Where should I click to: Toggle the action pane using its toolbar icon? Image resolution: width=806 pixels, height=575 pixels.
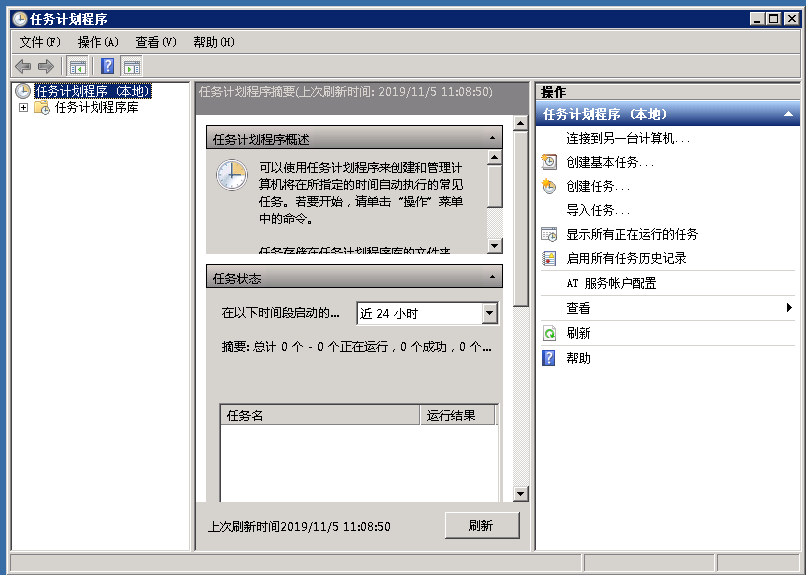[x=132, y=66]
